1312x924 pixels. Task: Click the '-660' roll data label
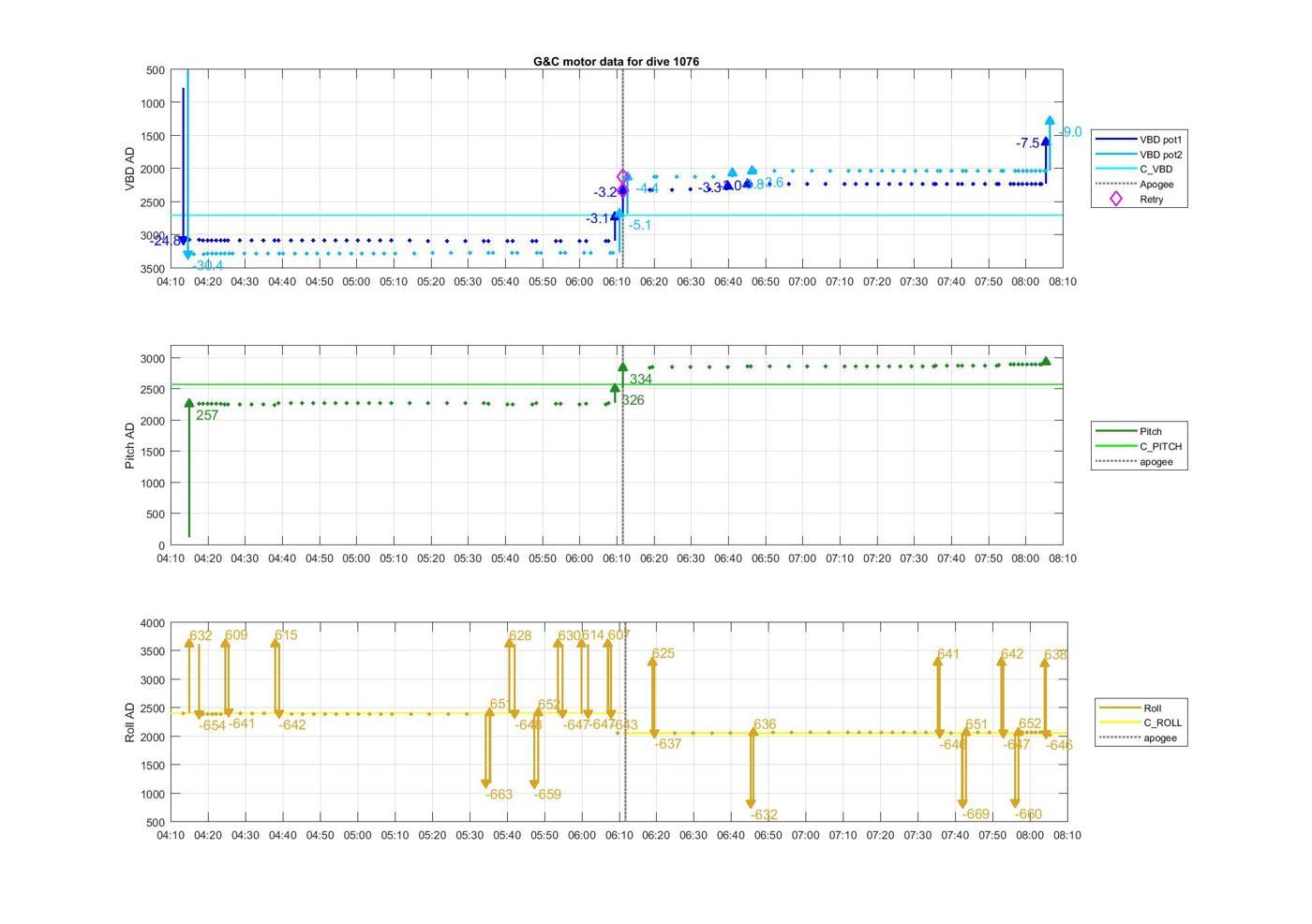click(1028, 814)
